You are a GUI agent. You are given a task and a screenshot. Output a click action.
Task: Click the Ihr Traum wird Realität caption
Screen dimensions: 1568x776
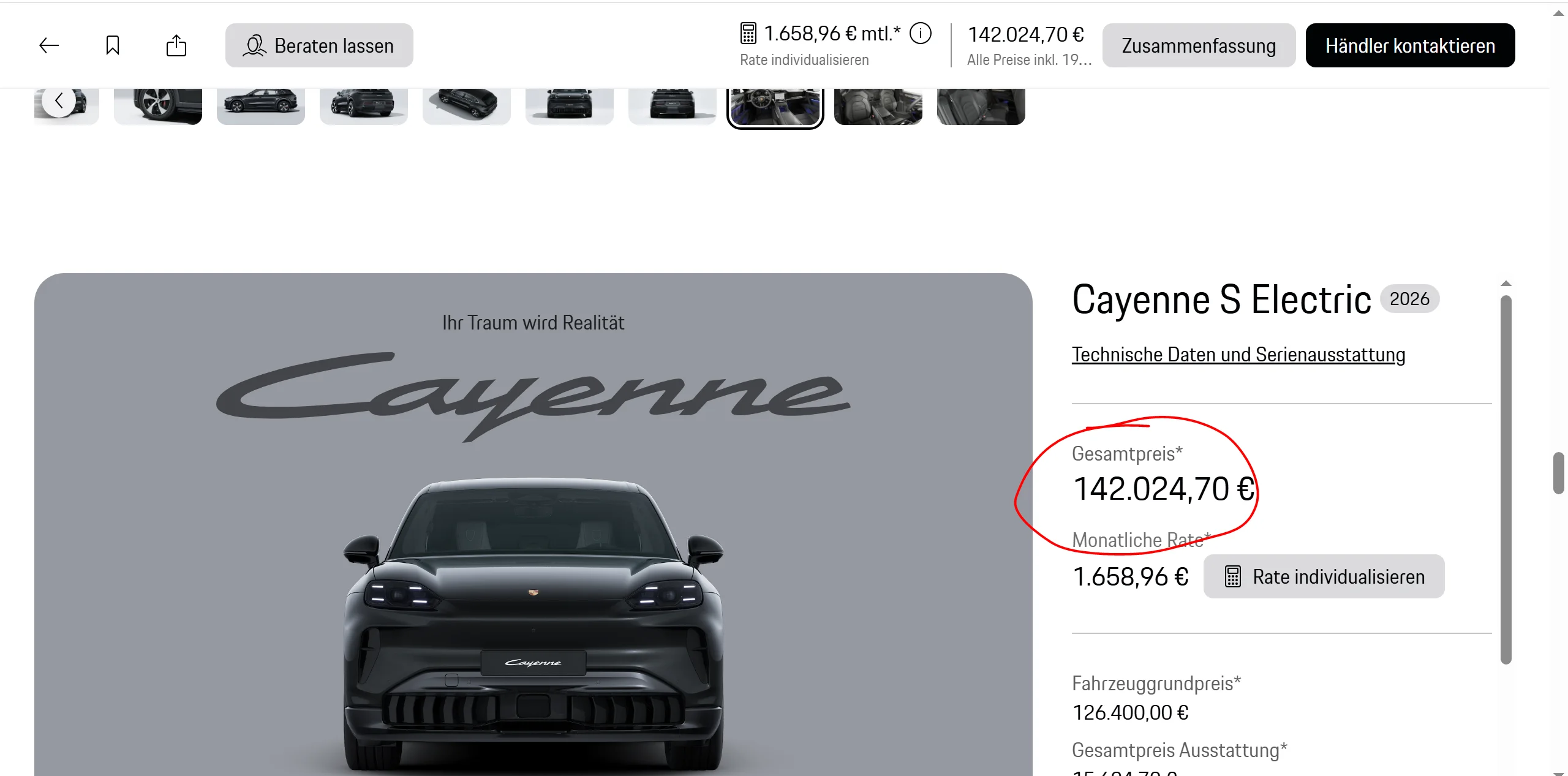533,323
